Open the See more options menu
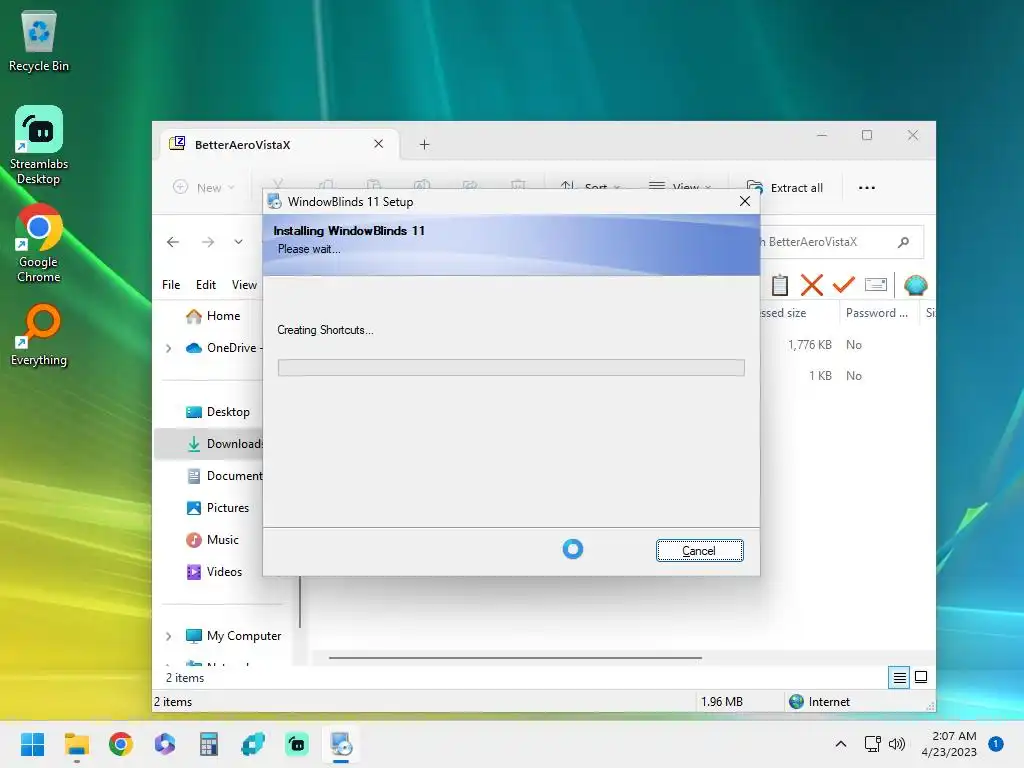1024x768 pixels. click(x=867, y=187)
